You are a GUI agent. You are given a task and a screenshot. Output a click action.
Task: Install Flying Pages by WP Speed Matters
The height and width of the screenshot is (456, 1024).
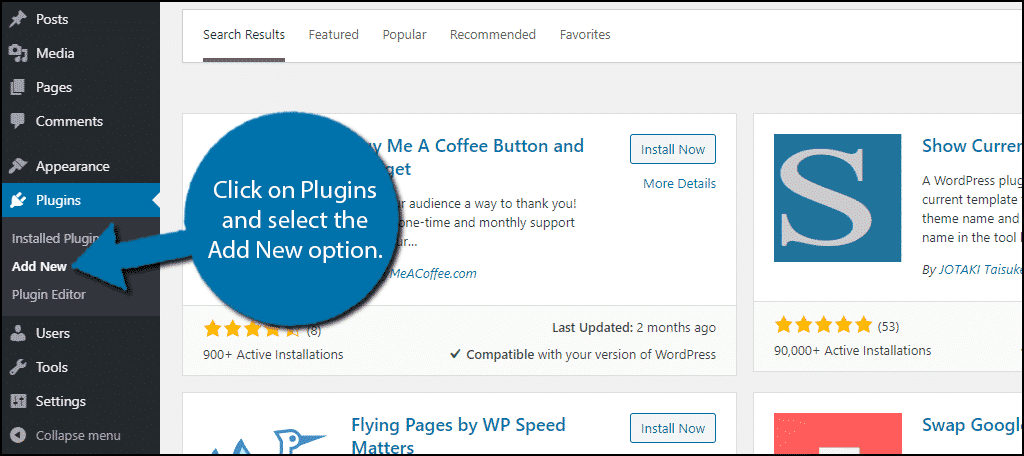click(x=673, y=428)
